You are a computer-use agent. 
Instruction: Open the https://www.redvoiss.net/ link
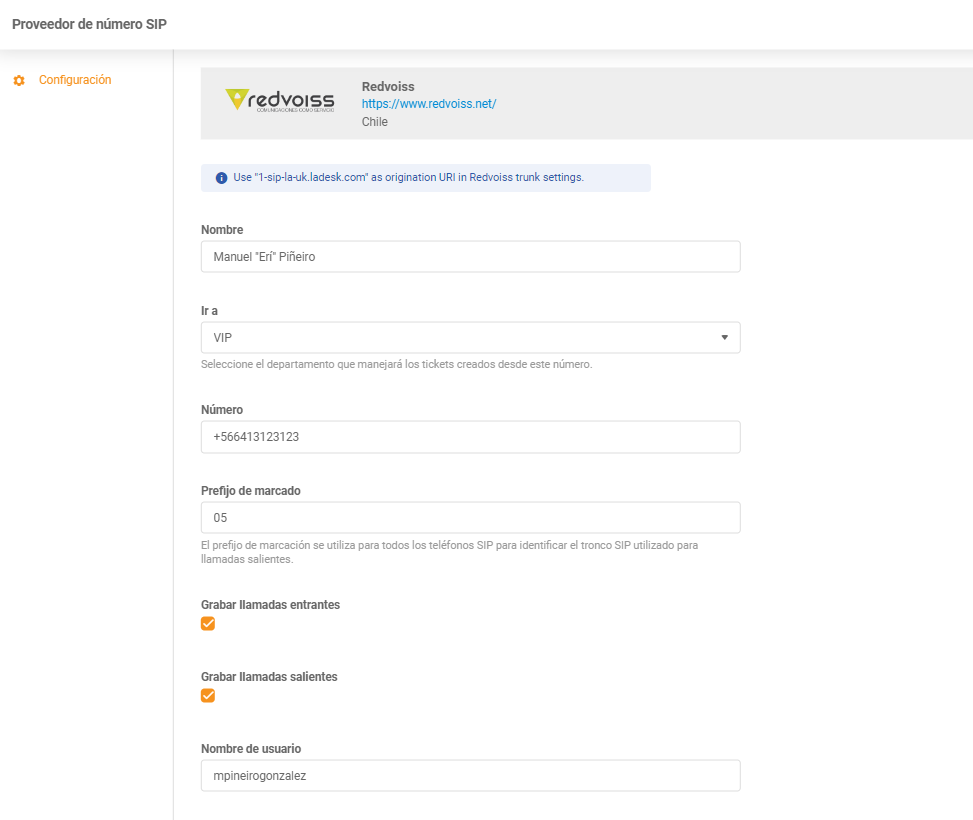click(428, 104)
